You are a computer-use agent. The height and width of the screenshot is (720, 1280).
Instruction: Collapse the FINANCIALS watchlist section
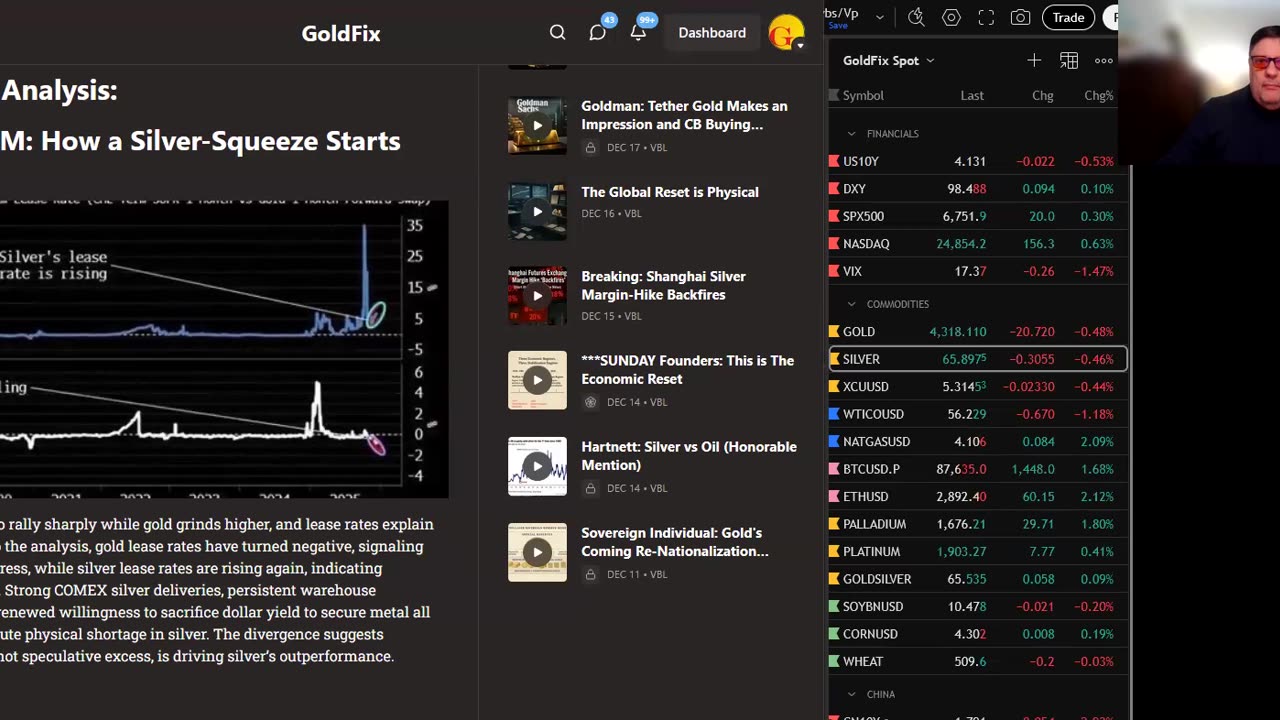click(x=851, y=134)
